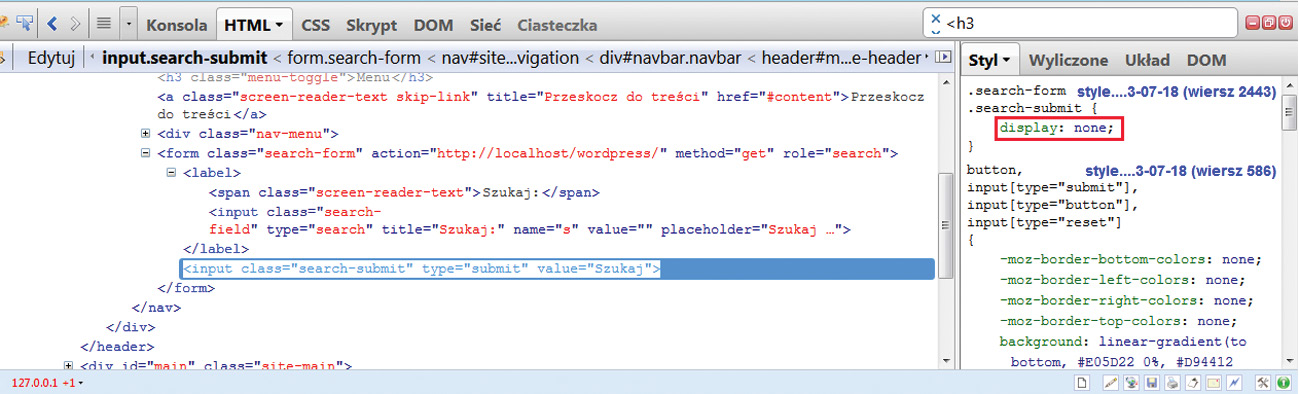This screenshot has height=394, width=1299.
Task: Click the highlighted input search-submit line
Action: [x=557, y=268]
